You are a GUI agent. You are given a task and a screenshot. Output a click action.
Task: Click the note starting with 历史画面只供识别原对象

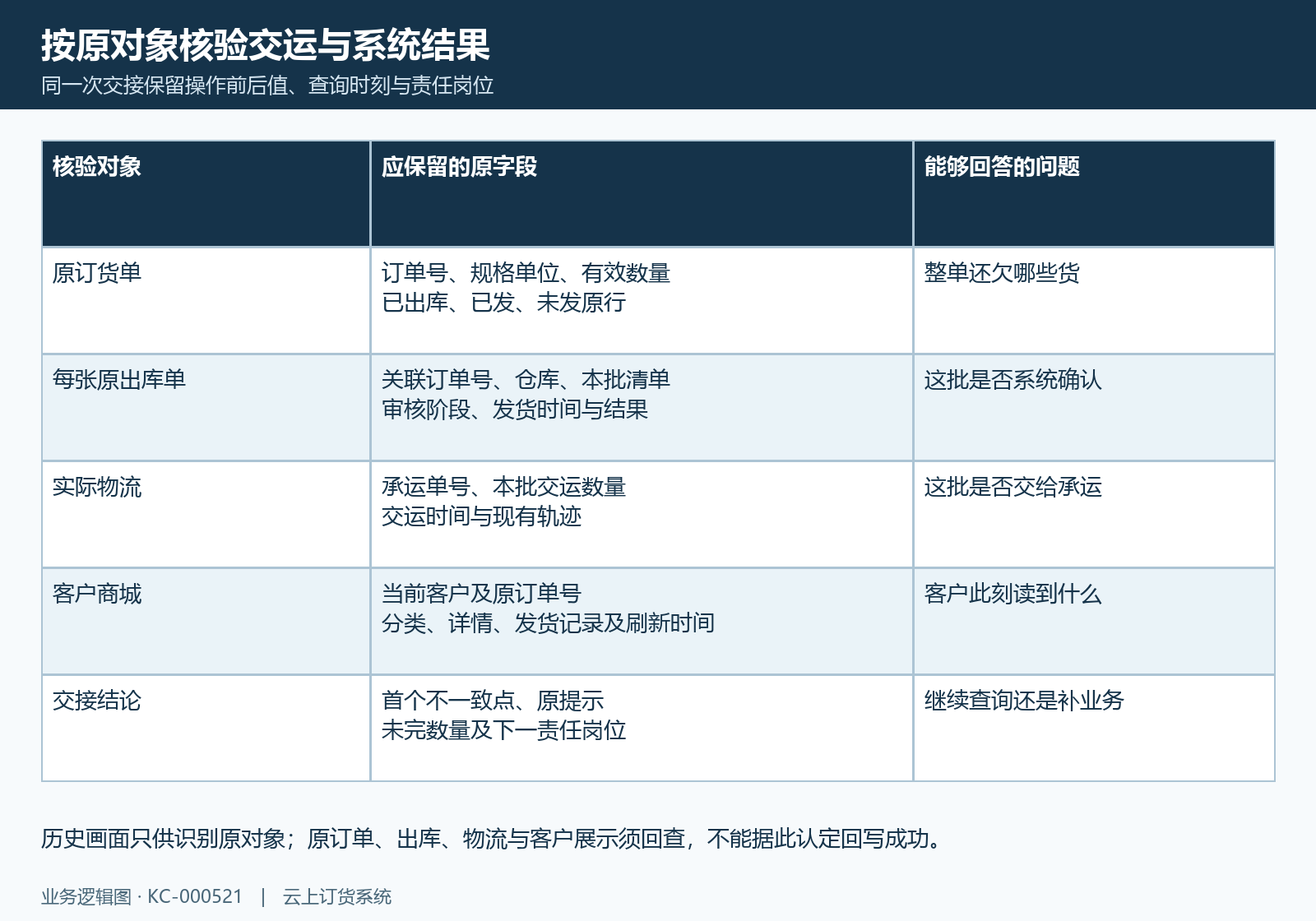point(493,839)
